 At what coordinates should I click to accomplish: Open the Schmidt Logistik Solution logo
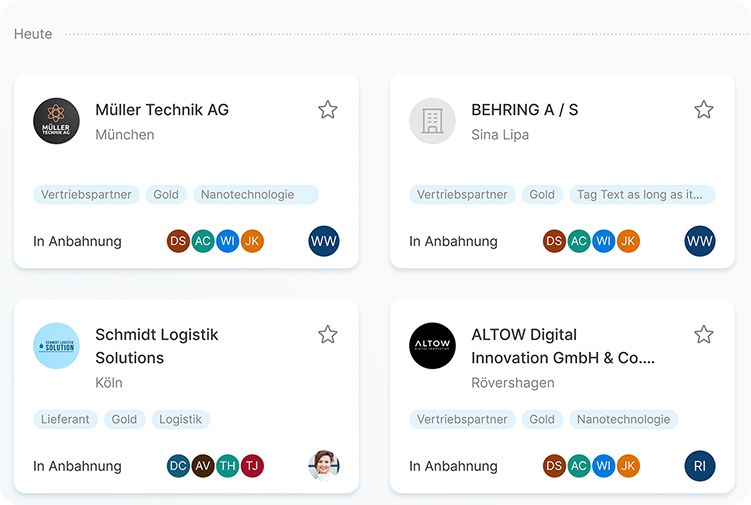point(57,346)
